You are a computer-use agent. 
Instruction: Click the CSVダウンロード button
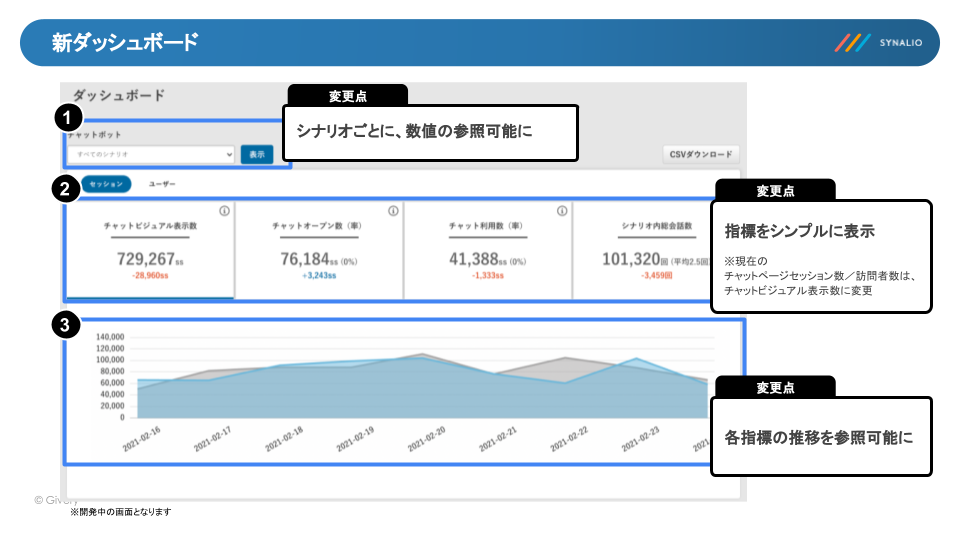tap(701, 155)
